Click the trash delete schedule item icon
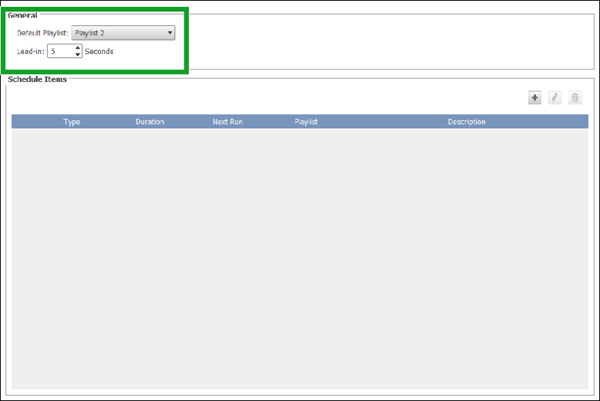 (575, 98)
